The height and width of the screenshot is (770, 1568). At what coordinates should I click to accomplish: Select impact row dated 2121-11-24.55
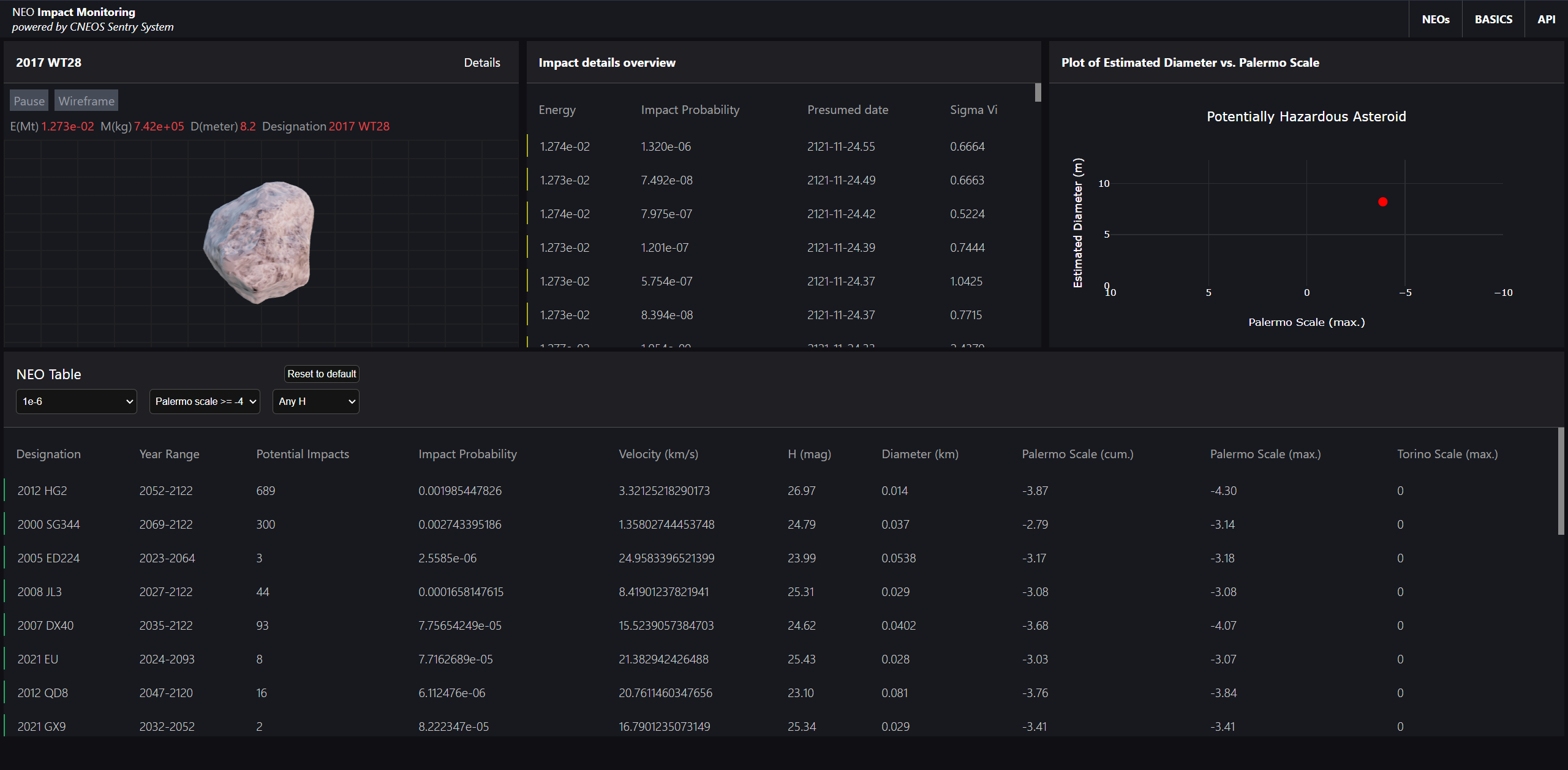point(840,146)
